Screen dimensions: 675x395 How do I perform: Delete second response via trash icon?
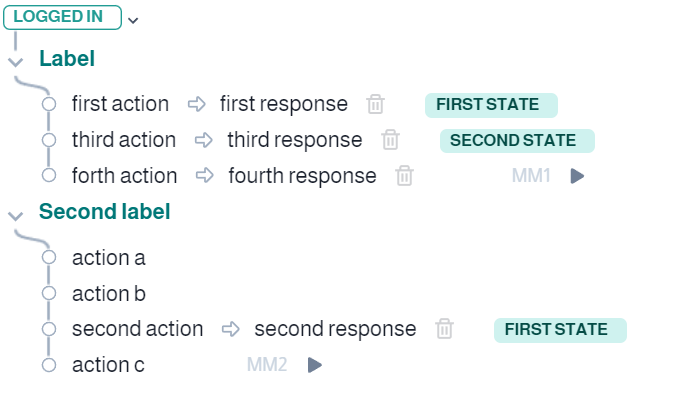click(444, 329)
